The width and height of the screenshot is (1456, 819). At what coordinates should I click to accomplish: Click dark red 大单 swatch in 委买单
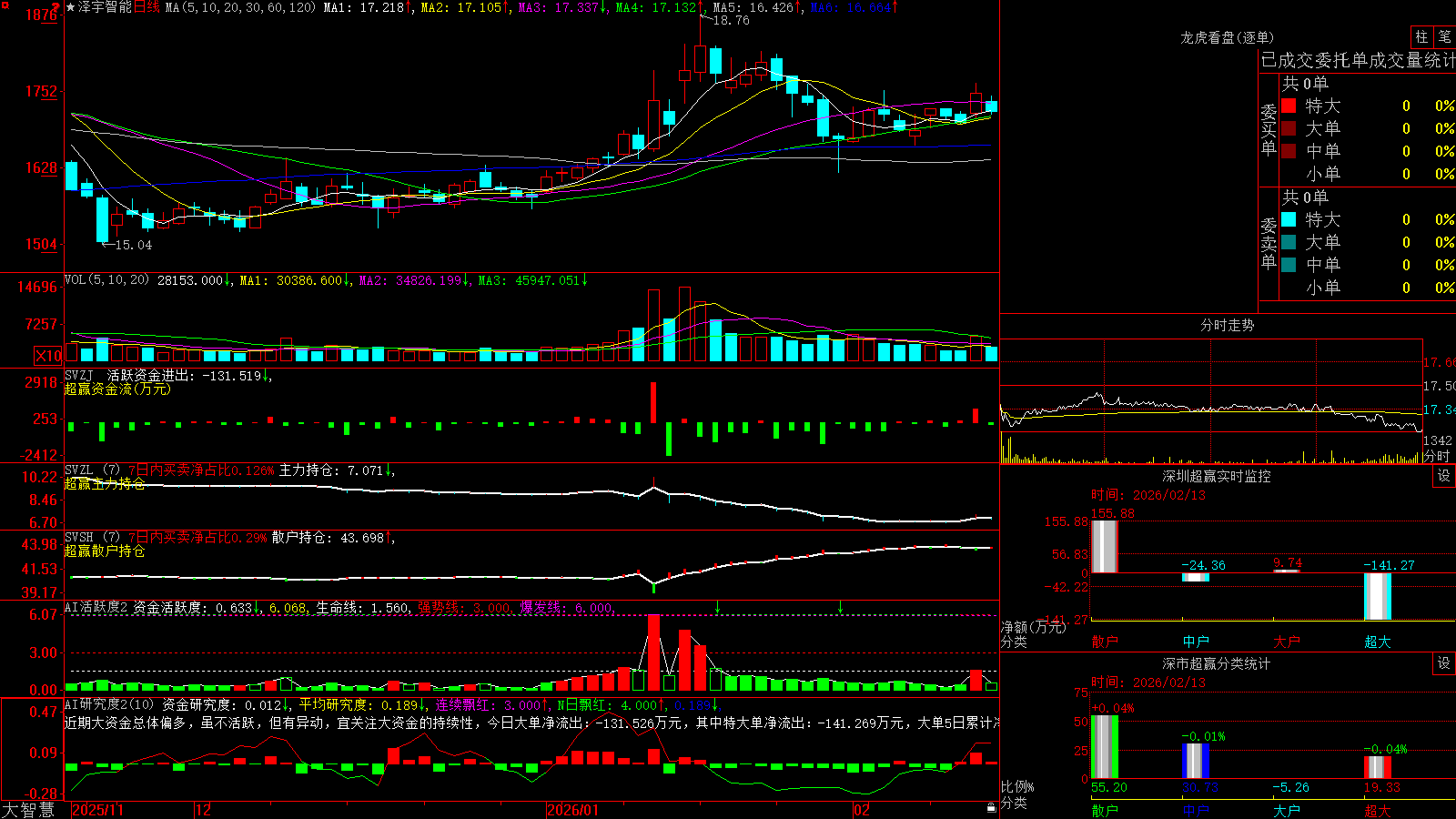1289,128
